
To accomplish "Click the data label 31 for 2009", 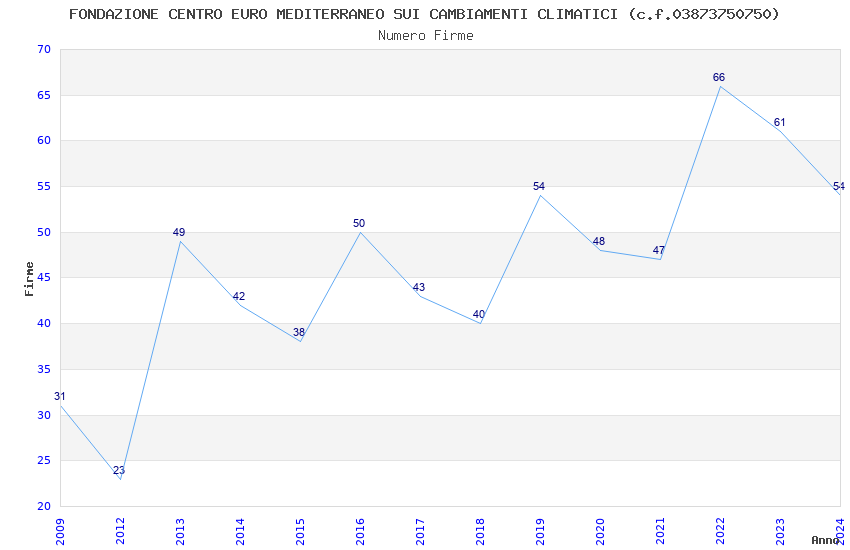I will tap(60, 397).
